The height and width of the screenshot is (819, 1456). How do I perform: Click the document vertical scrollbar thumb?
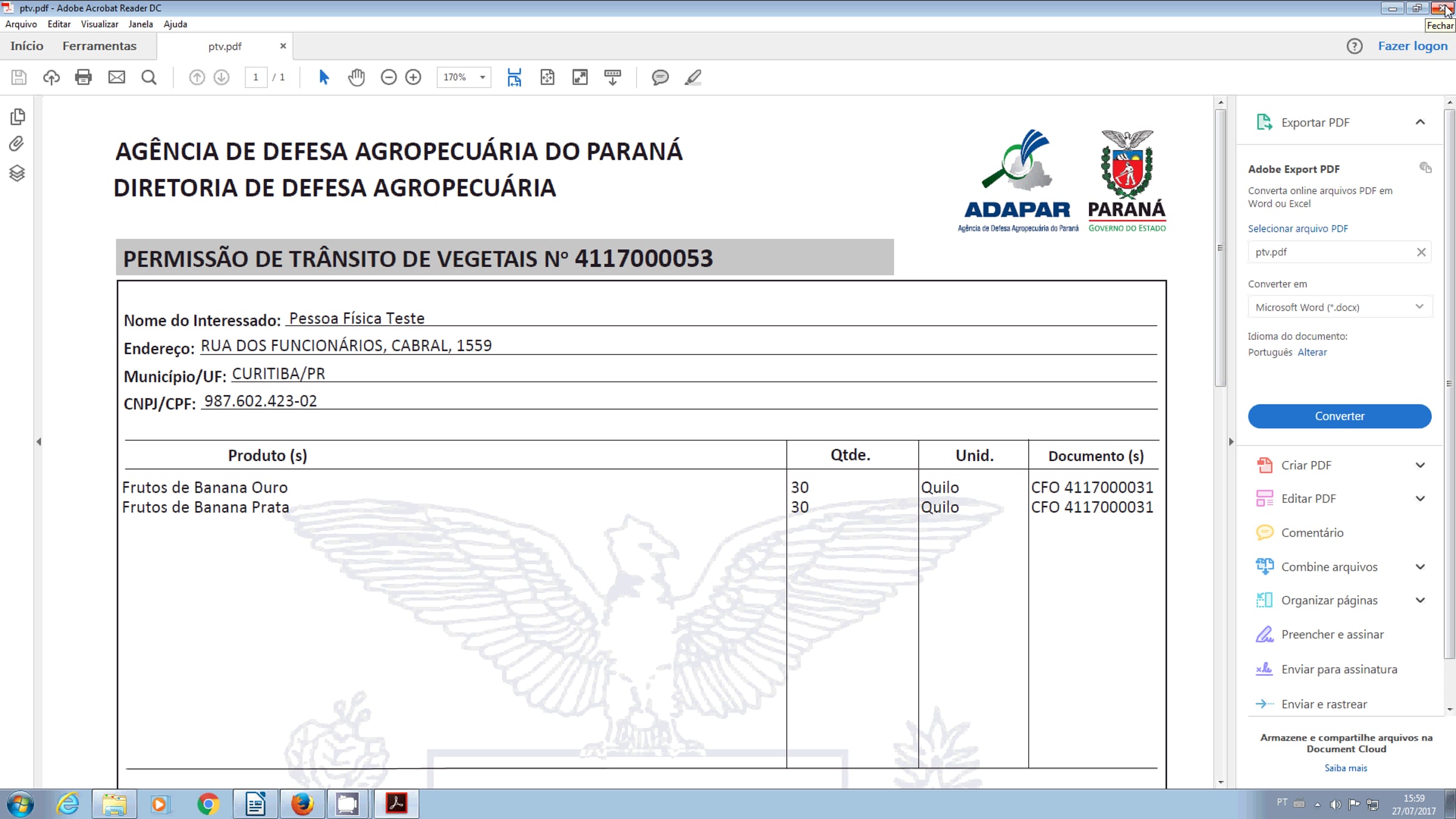point(1221,248)
